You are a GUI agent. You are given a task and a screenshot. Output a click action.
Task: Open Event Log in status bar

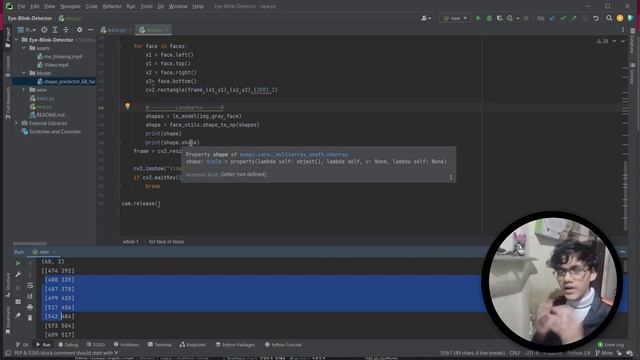(x=611, y=345)
